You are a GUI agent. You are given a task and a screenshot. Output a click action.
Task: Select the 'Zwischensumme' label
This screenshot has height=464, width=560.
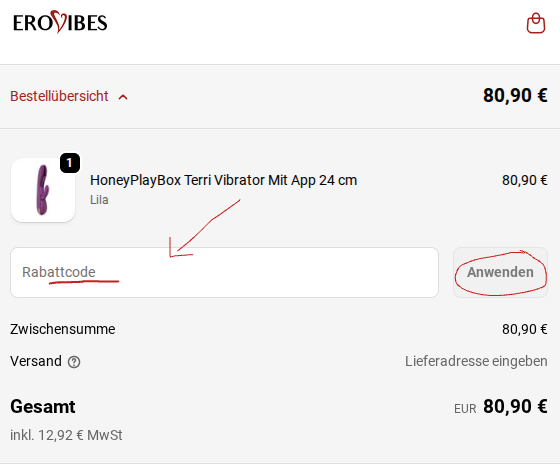pos(62,329)
